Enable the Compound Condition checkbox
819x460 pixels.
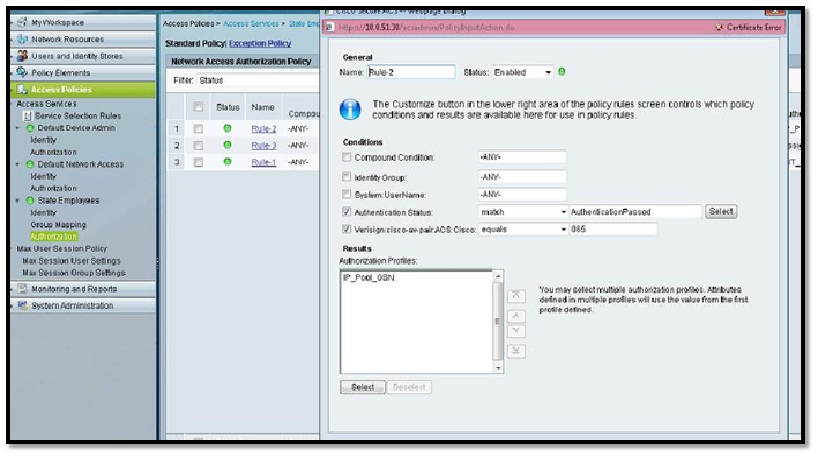346,157
